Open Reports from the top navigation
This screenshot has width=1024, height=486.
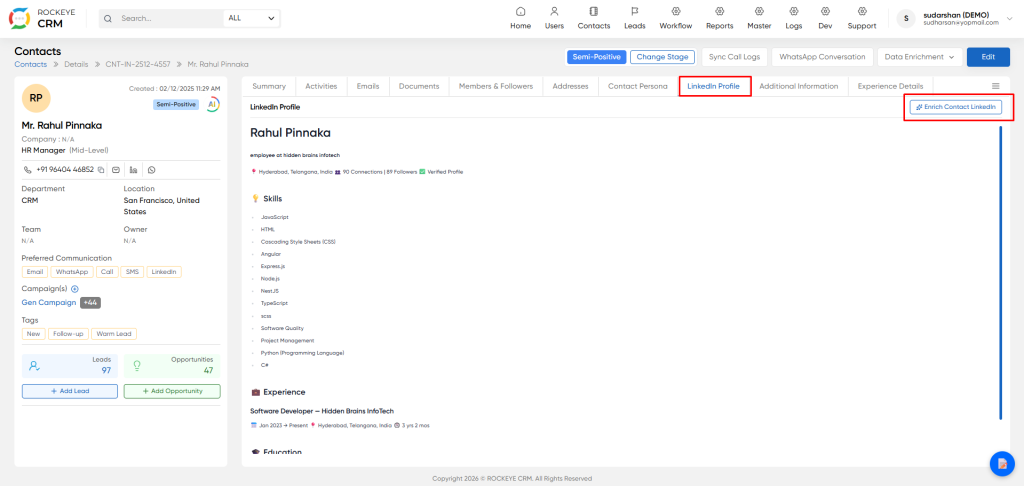coord(720,18)
